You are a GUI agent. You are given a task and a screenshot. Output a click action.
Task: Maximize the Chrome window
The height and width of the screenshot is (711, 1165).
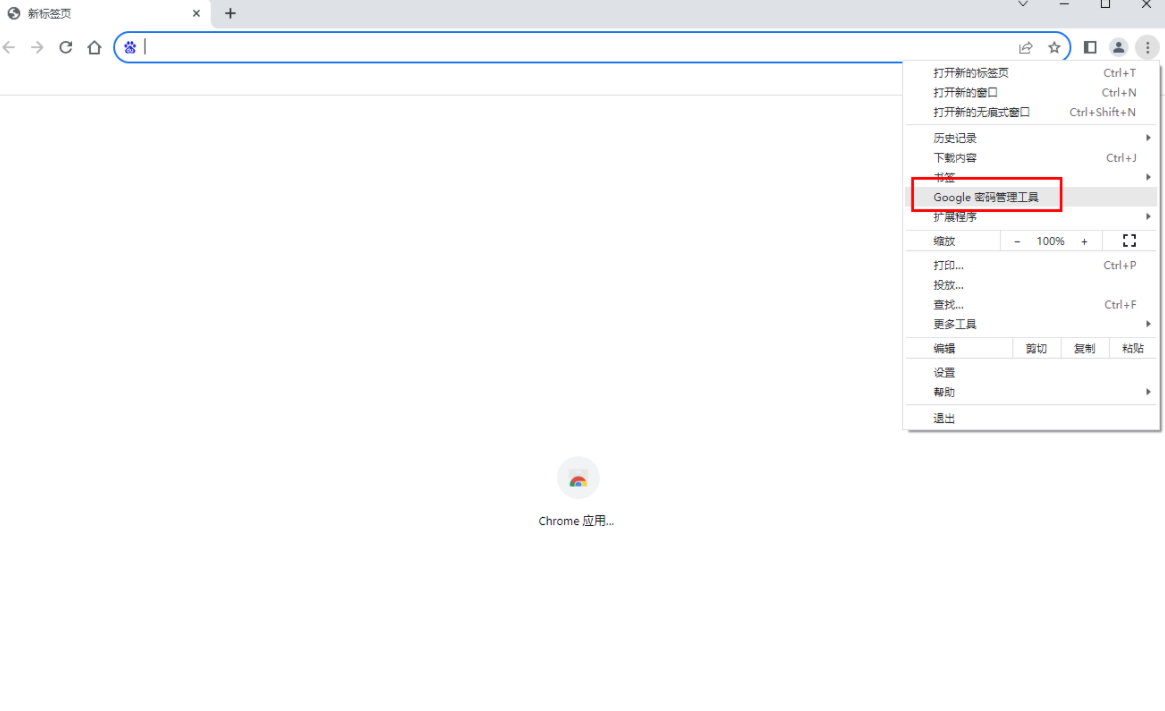[x=1106, y=4]
